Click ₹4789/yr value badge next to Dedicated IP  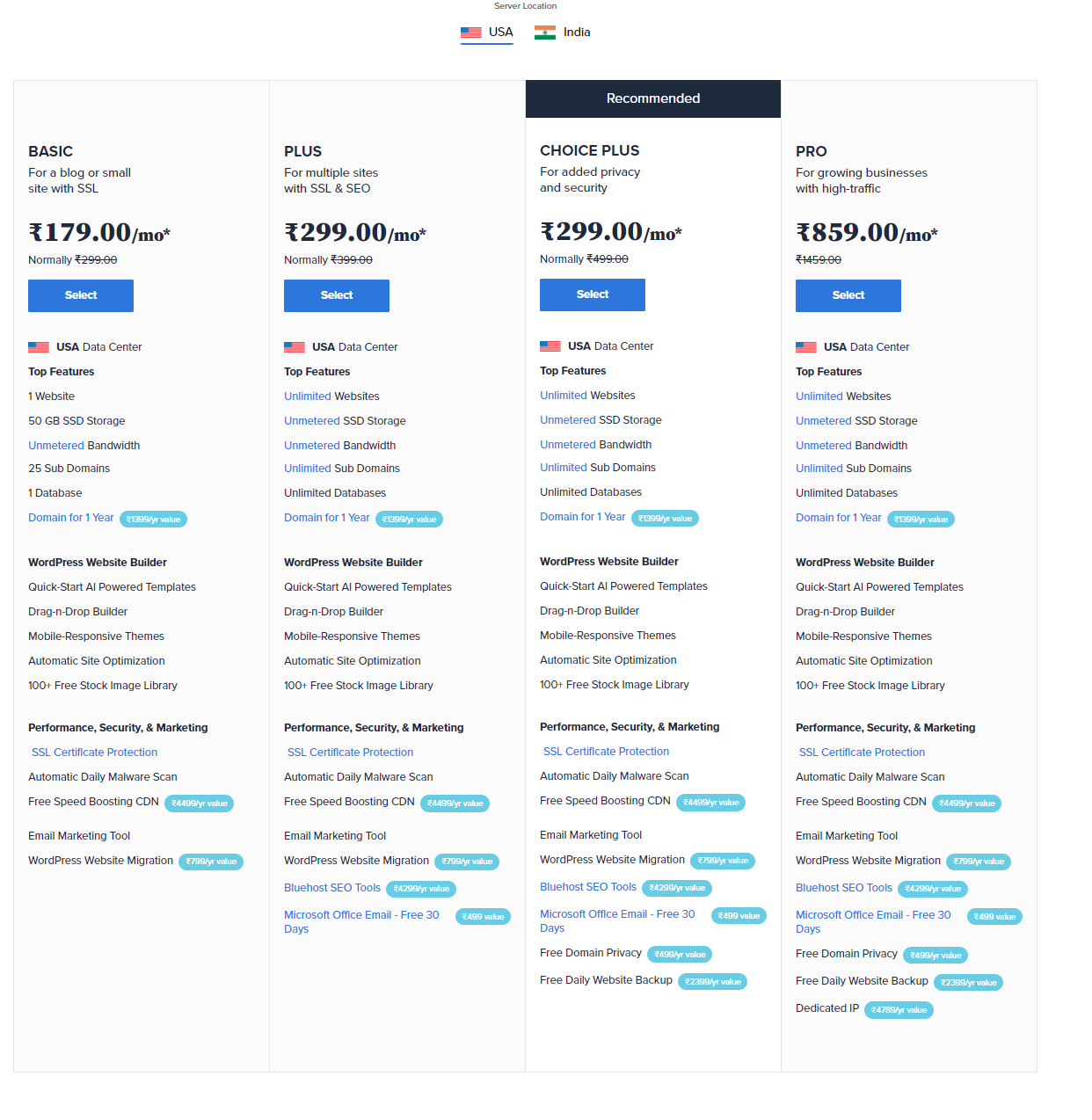899,1010
